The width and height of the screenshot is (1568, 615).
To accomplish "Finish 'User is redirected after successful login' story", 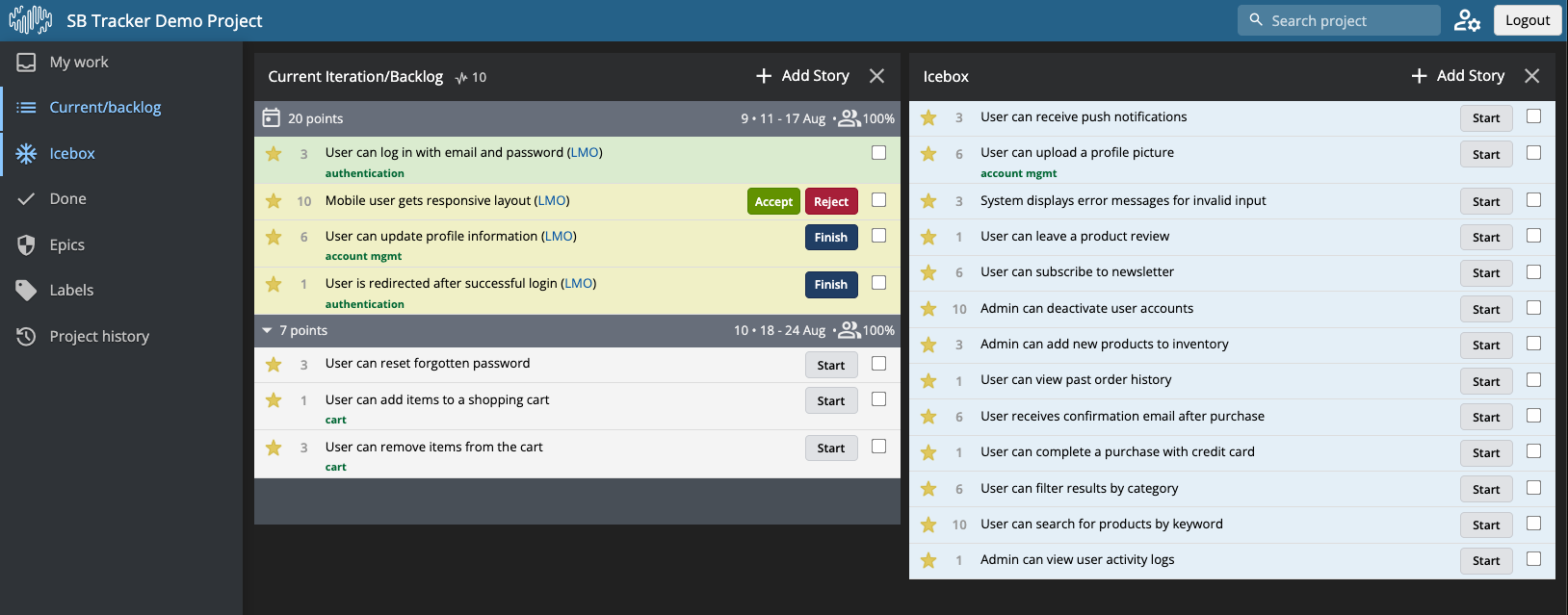I will (831, 284).
